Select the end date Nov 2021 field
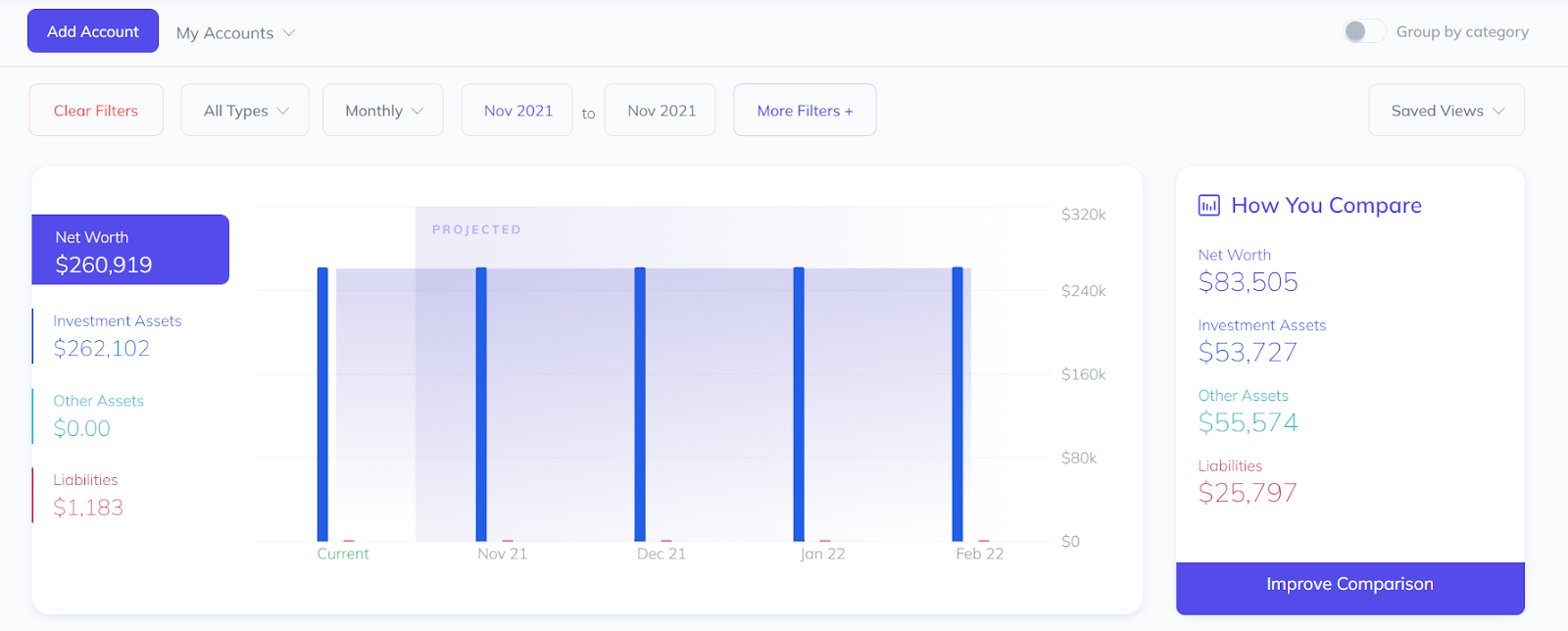Viewport: 1568px width, 631px height. click(x=661, y=111)
